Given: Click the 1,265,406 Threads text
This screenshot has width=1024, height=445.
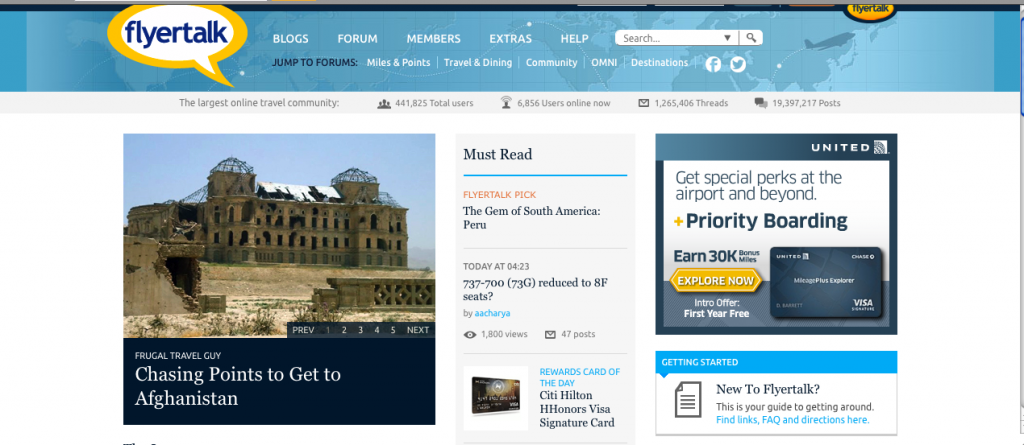Looking at the screenshot, I should [691, 103].
